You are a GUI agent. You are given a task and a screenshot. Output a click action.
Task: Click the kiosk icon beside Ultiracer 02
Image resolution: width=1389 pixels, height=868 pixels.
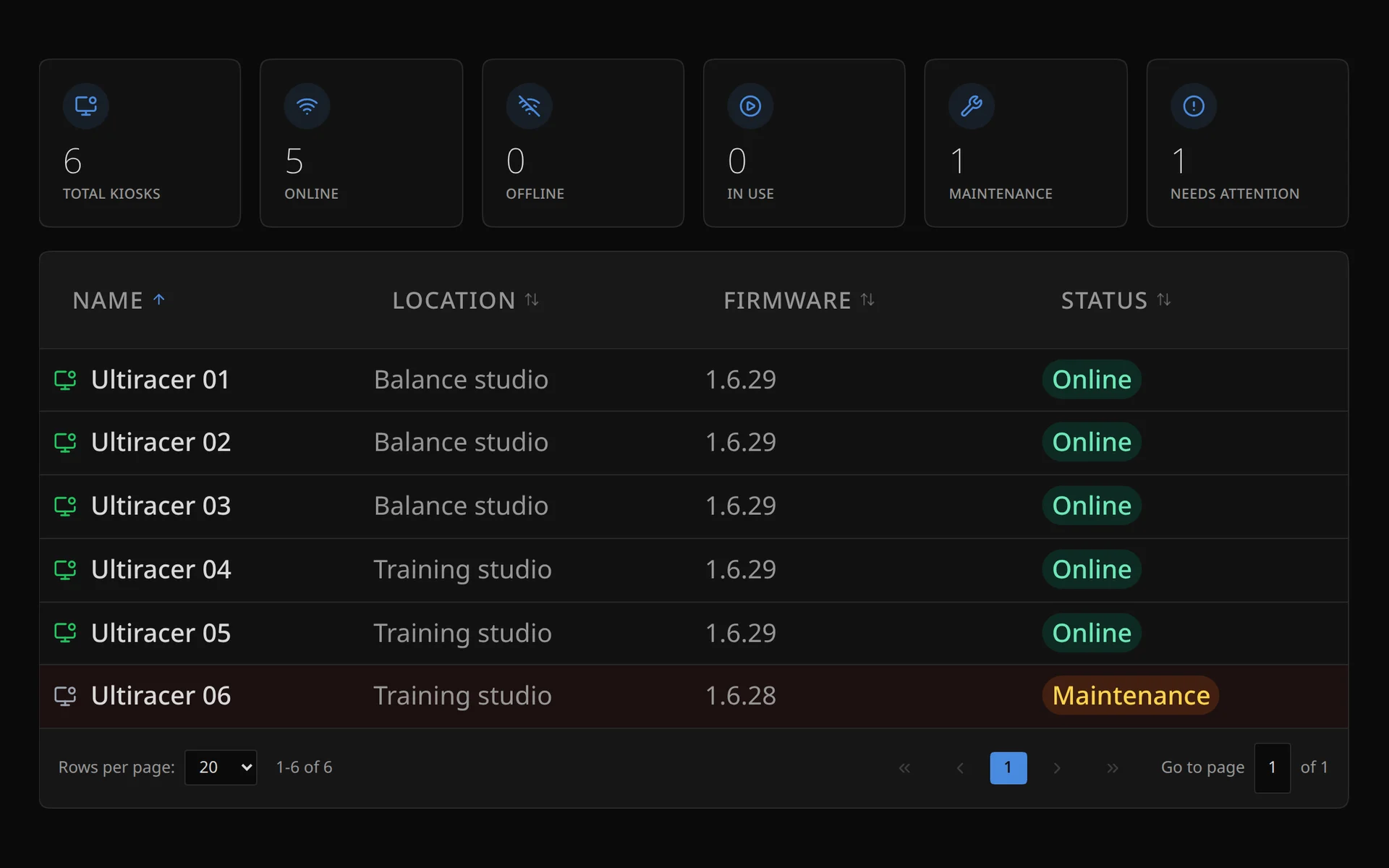(65, 442)
